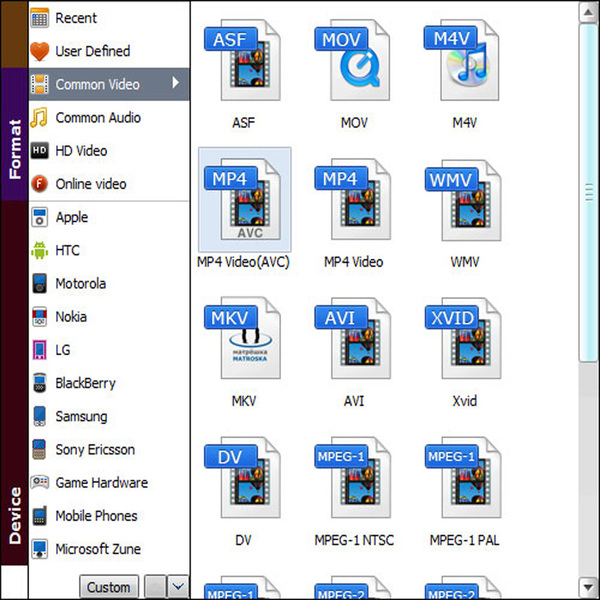600x600 pixels.
Task: Open the Microsoft Zune device list
Action: 109,549
